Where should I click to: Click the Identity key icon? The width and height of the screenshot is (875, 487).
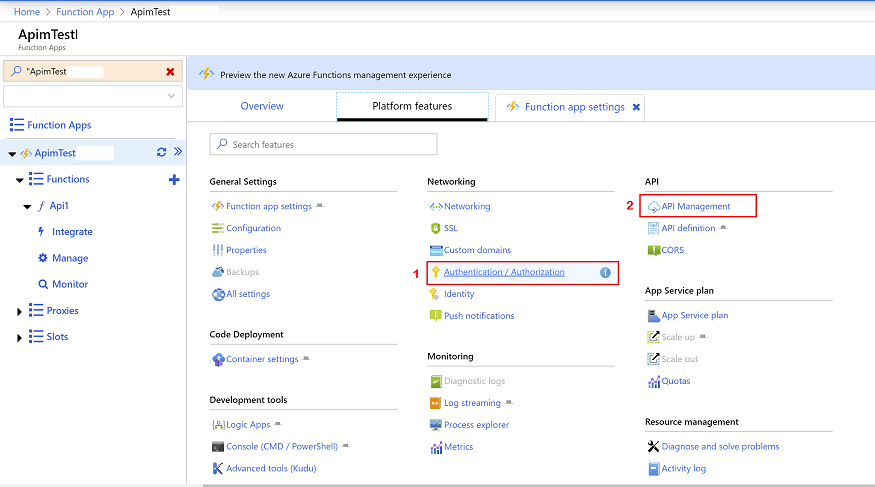[x=435, y=293]
